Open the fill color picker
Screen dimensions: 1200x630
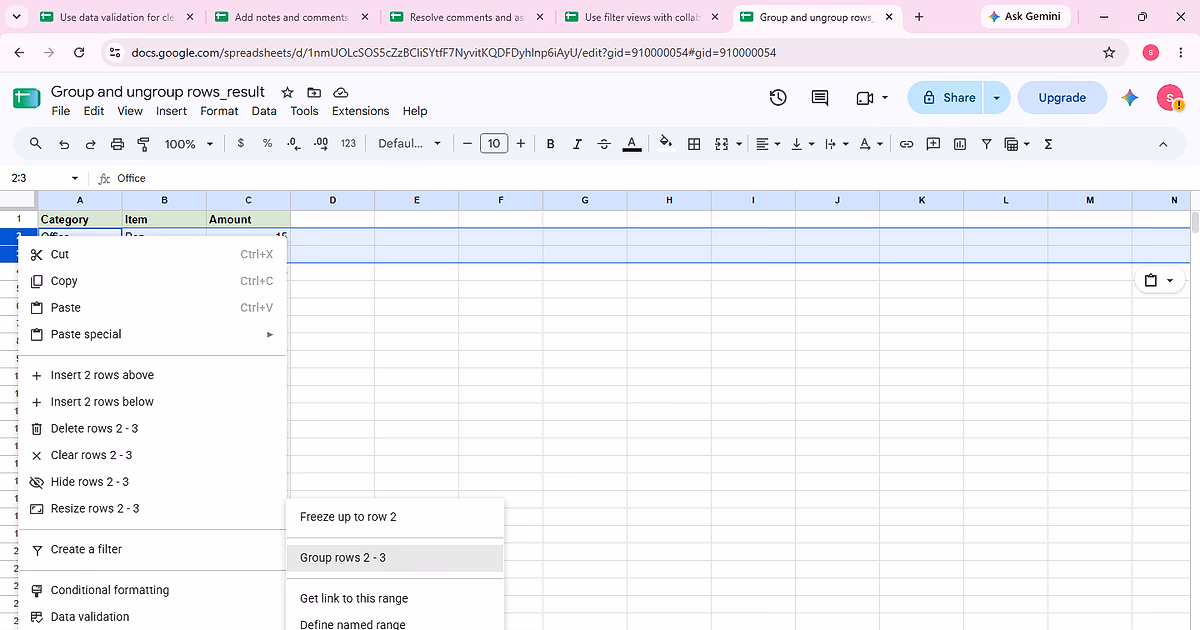[x=667, y=144]
